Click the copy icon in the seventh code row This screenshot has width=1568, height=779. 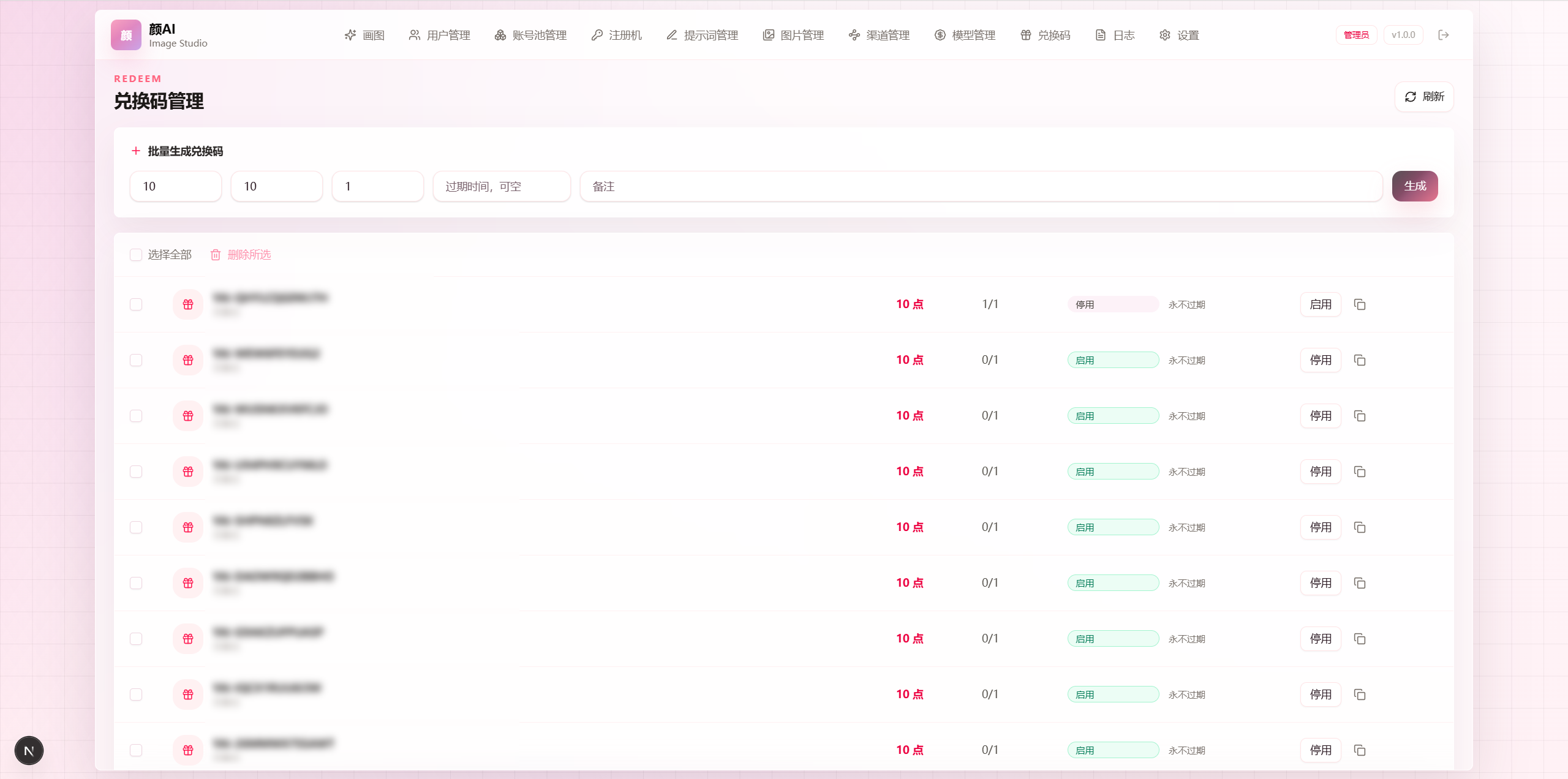[x=1360, y=639]
